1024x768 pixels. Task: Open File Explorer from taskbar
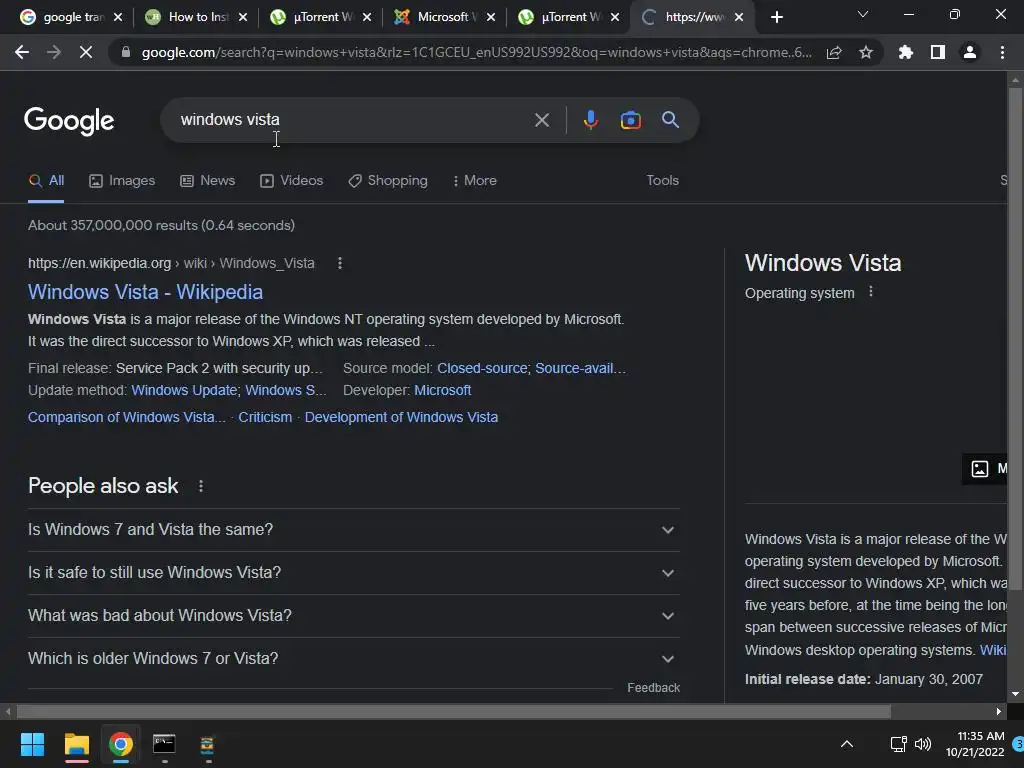76,744
